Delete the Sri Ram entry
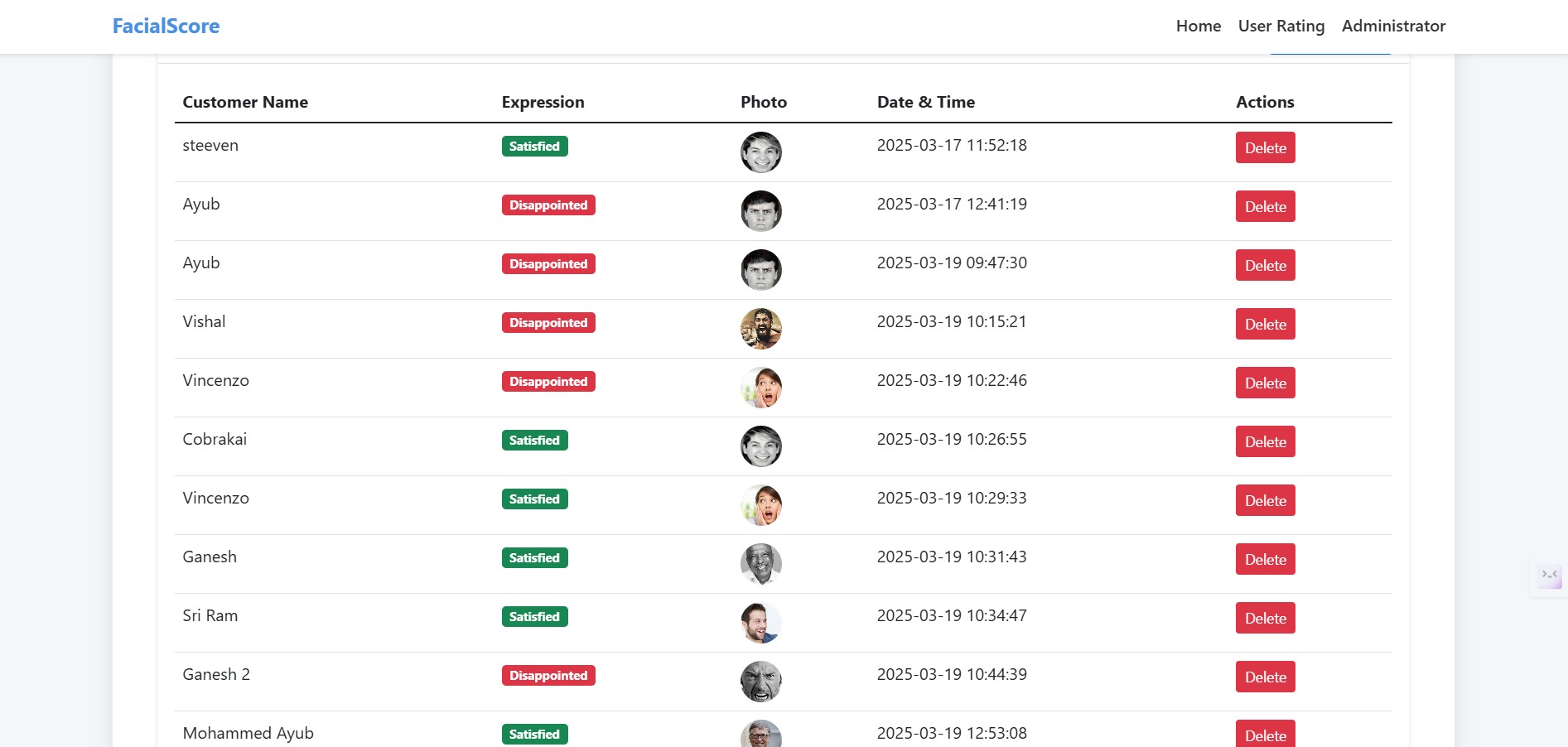The height and width of the screenshot is (747, 1568). pos(1265,619)
